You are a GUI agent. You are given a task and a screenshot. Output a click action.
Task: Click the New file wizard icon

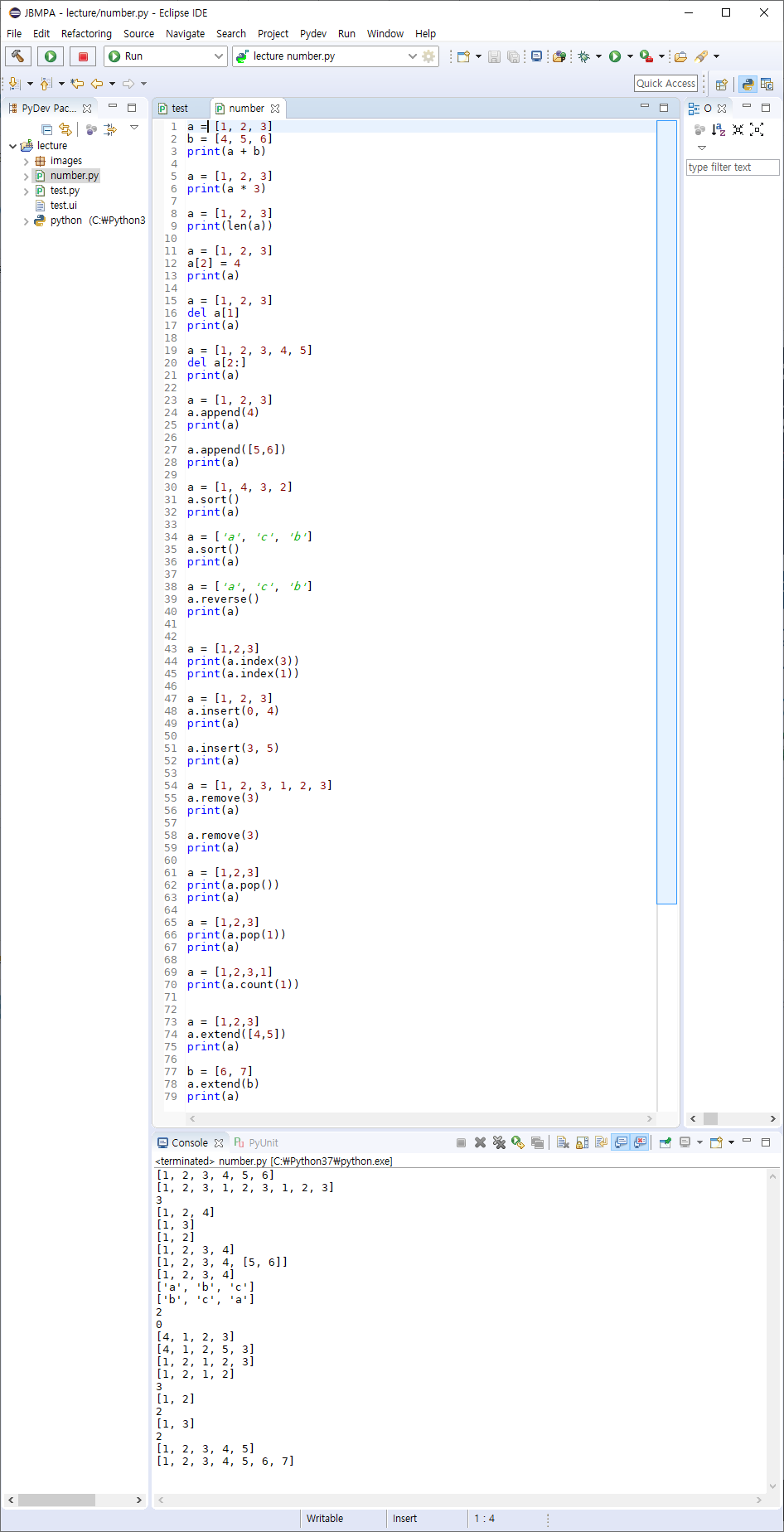click(463, 56)
